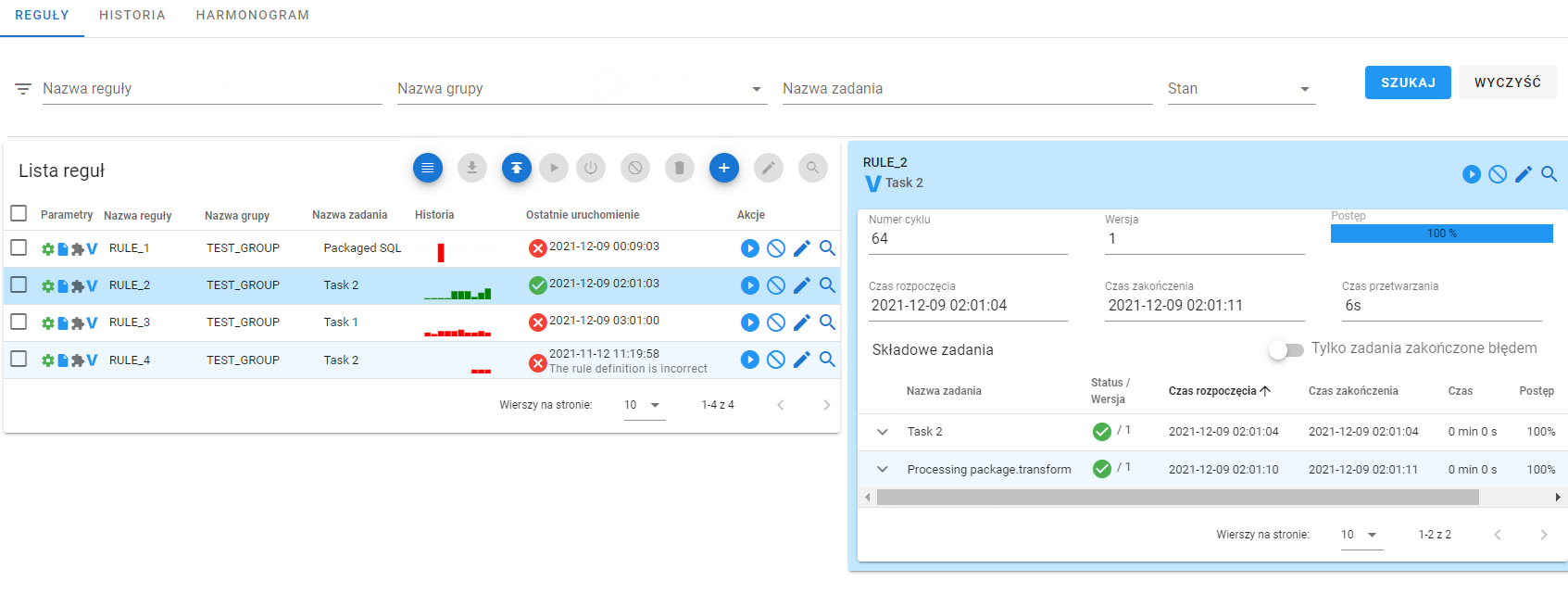Open the Stan dropdown
1568x594 pixels.
click(x=1242, y=89)
